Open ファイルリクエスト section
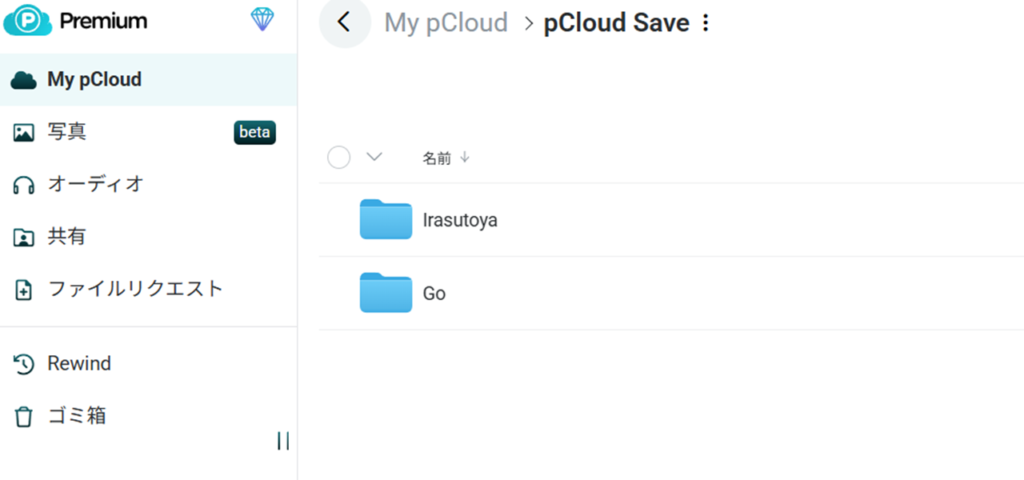This screenshot has width=1024, height=480. pyautogui.click(x=135, y=290)
